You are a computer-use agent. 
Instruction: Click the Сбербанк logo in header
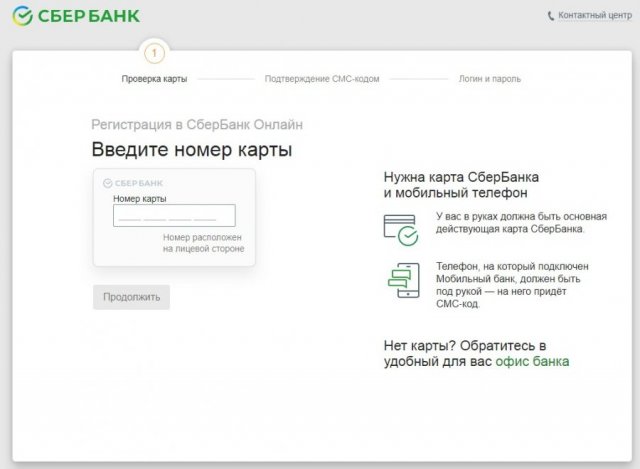[x=76, y=16]
